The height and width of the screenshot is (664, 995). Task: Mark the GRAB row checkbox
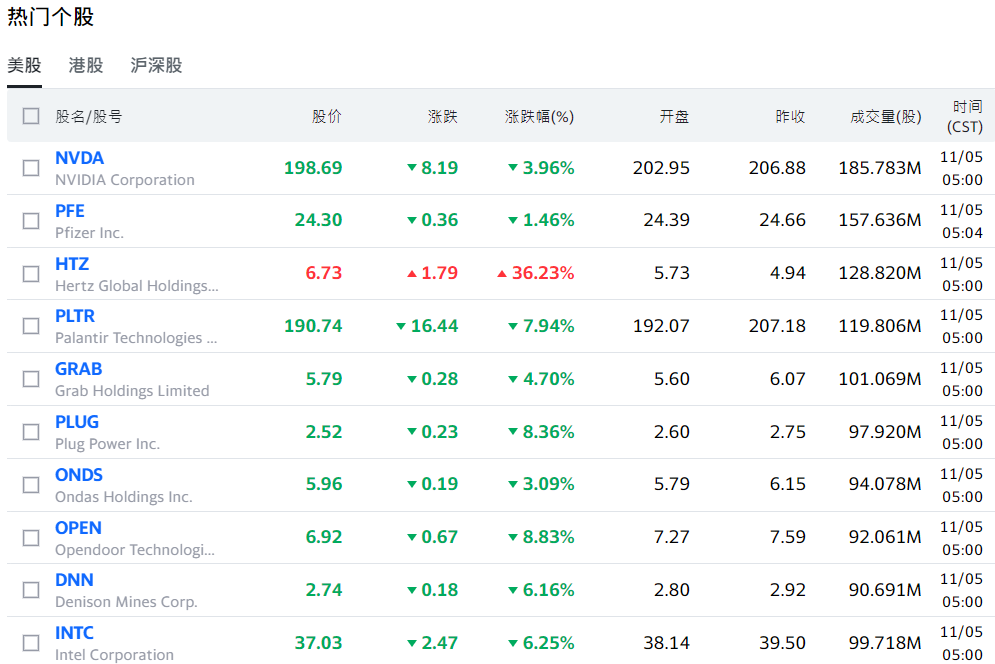31,379
